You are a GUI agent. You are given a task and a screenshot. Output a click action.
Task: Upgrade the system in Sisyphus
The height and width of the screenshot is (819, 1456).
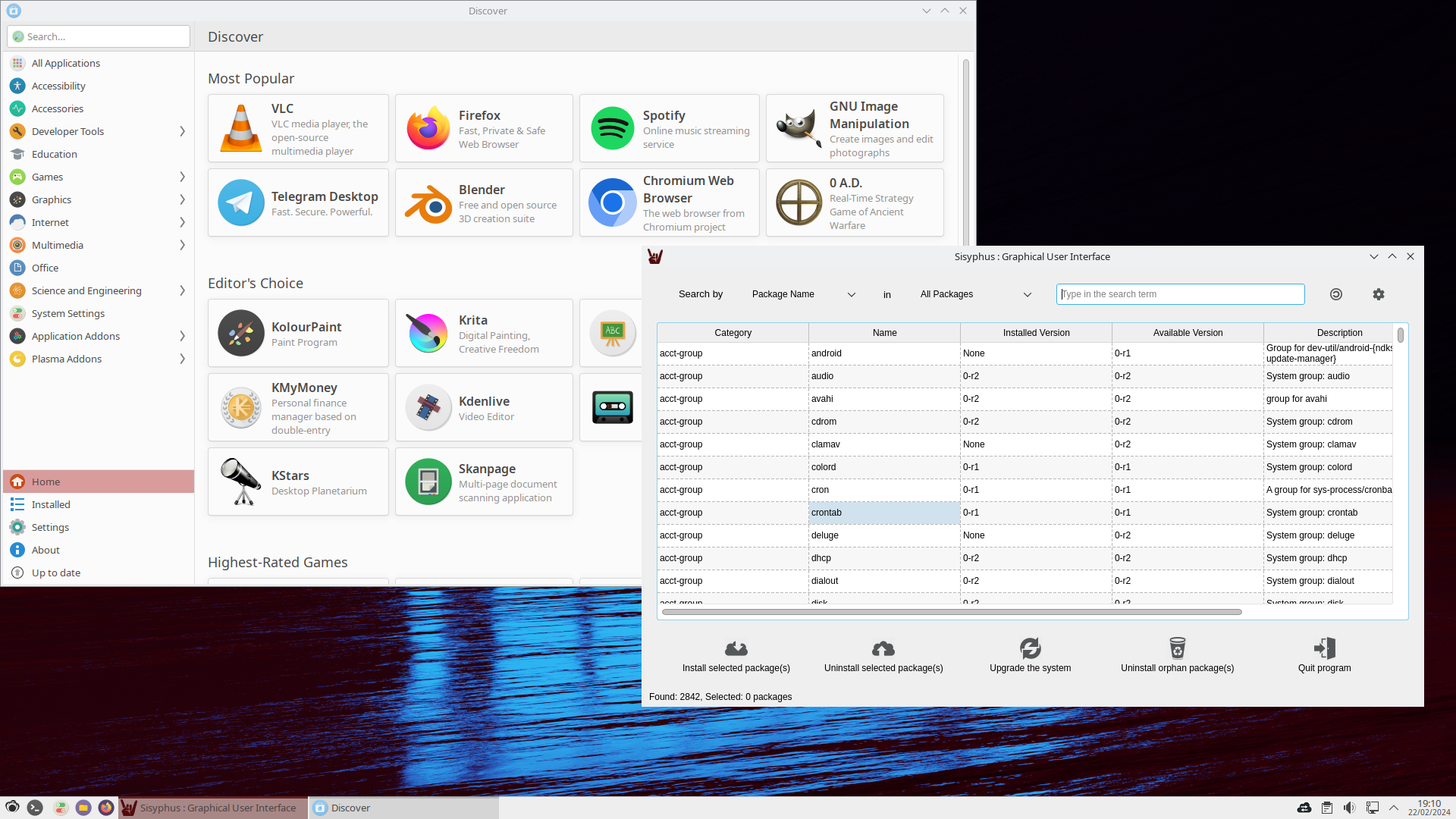(x=1030, y=656)
